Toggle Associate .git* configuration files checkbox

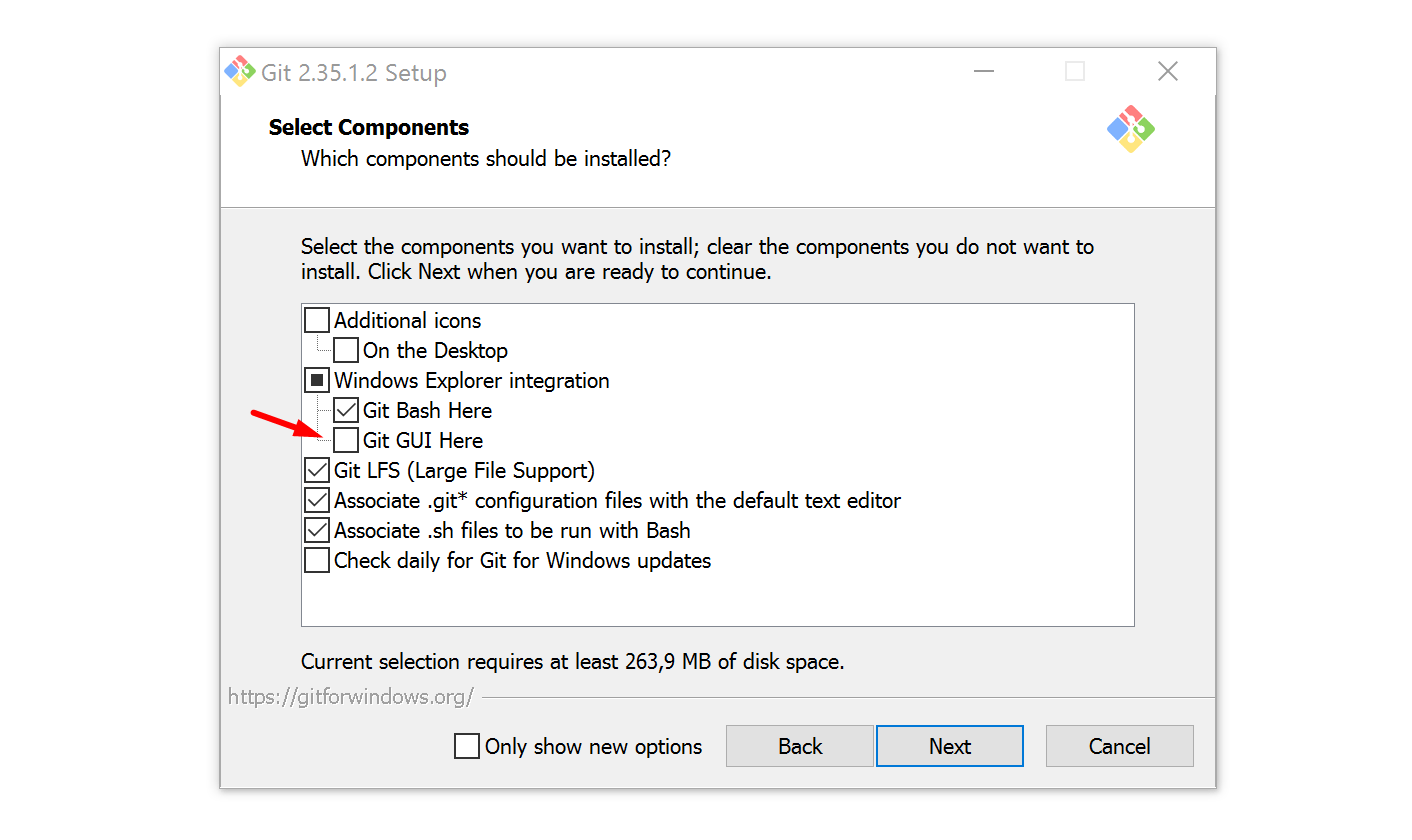coord(317,501)
